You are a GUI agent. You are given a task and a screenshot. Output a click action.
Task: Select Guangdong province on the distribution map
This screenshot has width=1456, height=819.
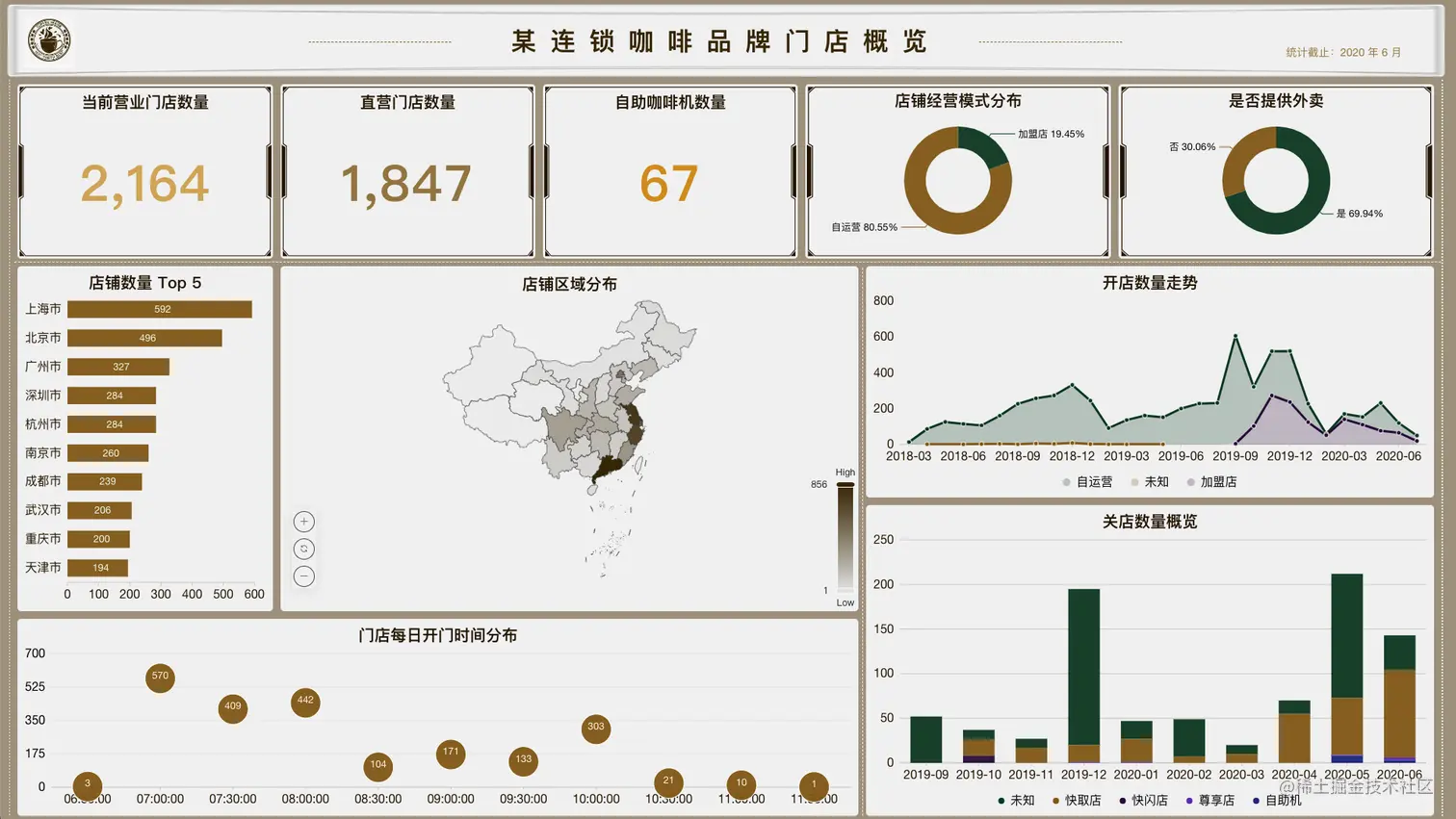[611, 468]
